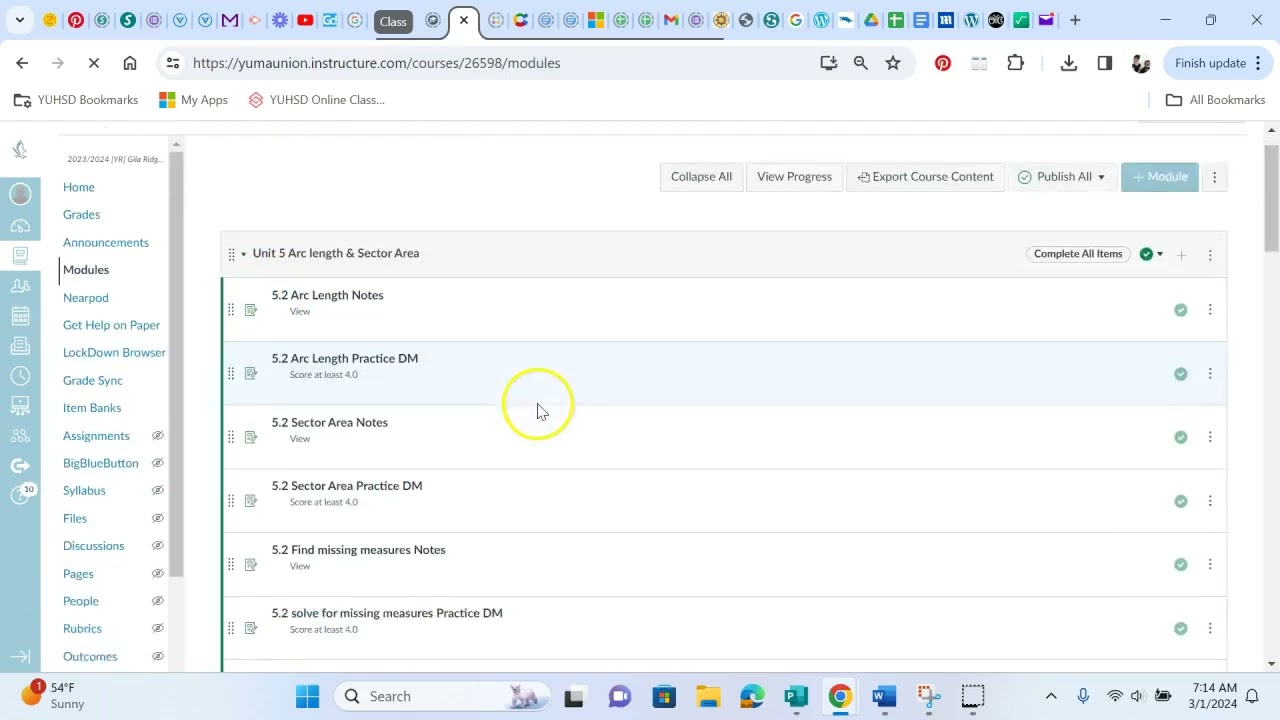
Task: Add a new Module with the Module button
Action: tap(1160, 177)
